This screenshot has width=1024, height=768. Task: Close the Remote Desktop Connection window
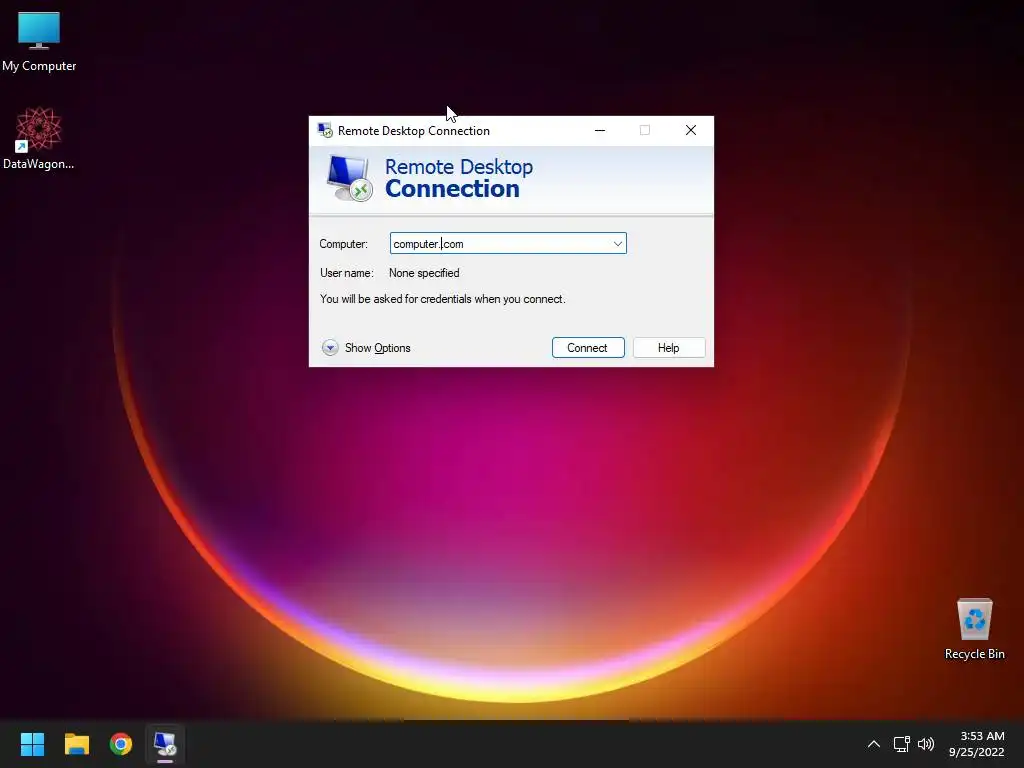coord(690,130)
